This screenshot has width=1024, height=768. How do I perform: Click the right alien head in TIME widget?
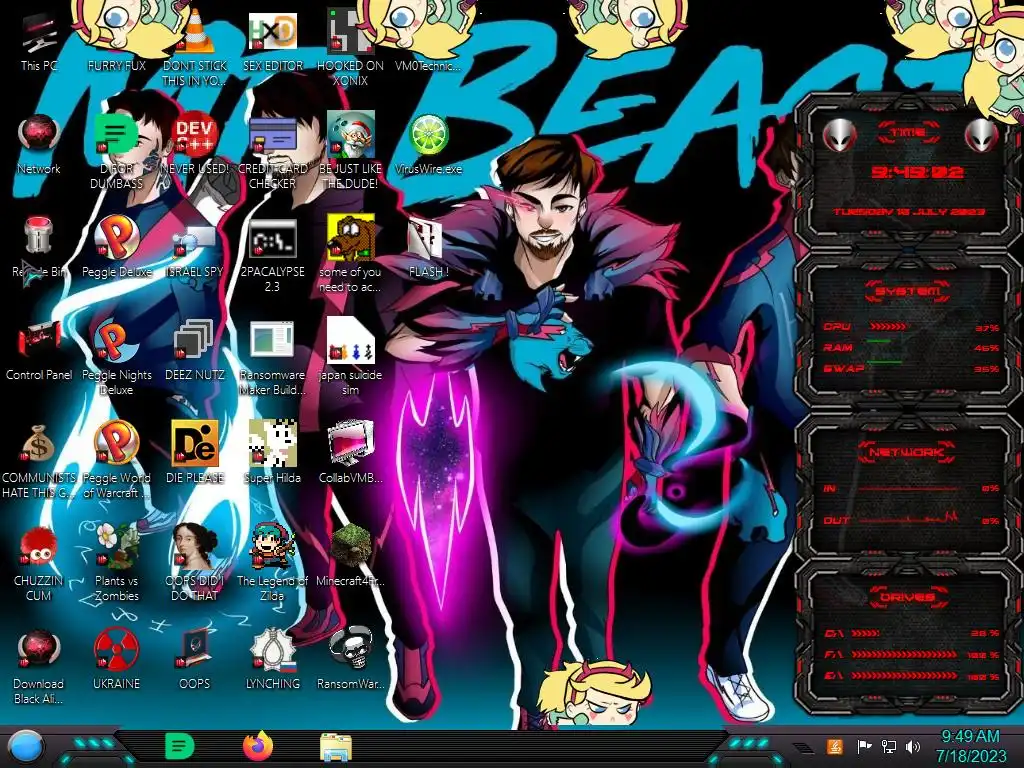click(x=981, y=135)
